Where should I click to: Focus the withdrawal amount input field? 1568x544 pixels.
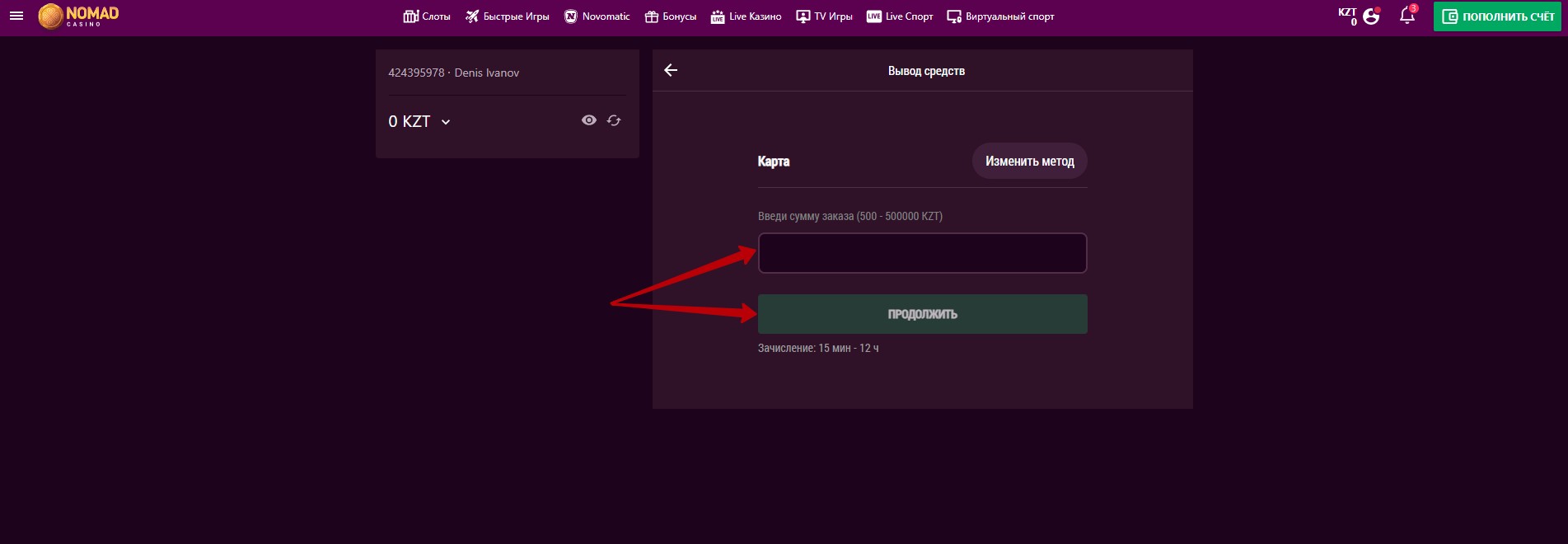coord(923,253)
